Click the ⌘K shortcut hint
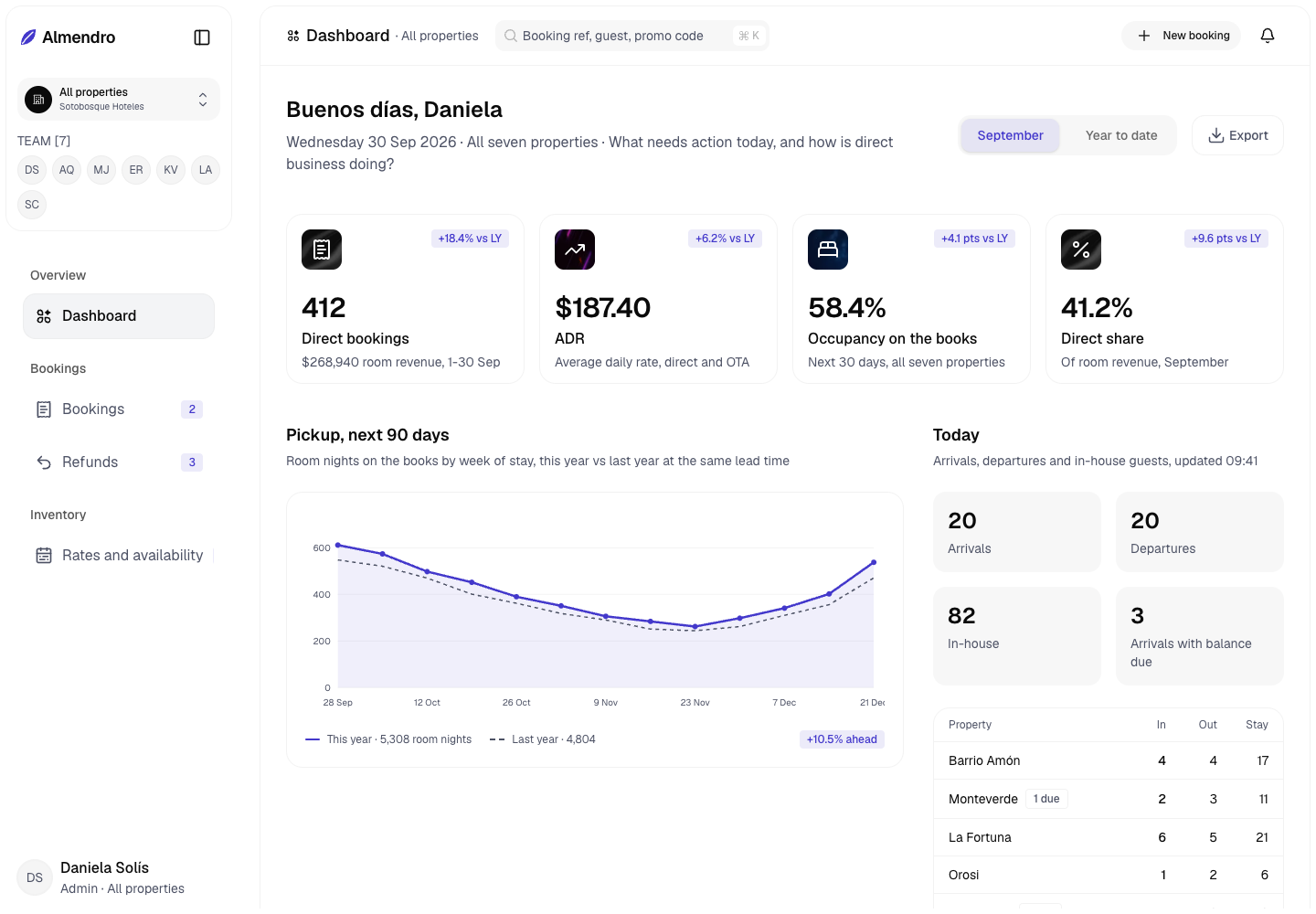Image resolution: width=1316 pixels, height=914 pixels. [748, 36]
